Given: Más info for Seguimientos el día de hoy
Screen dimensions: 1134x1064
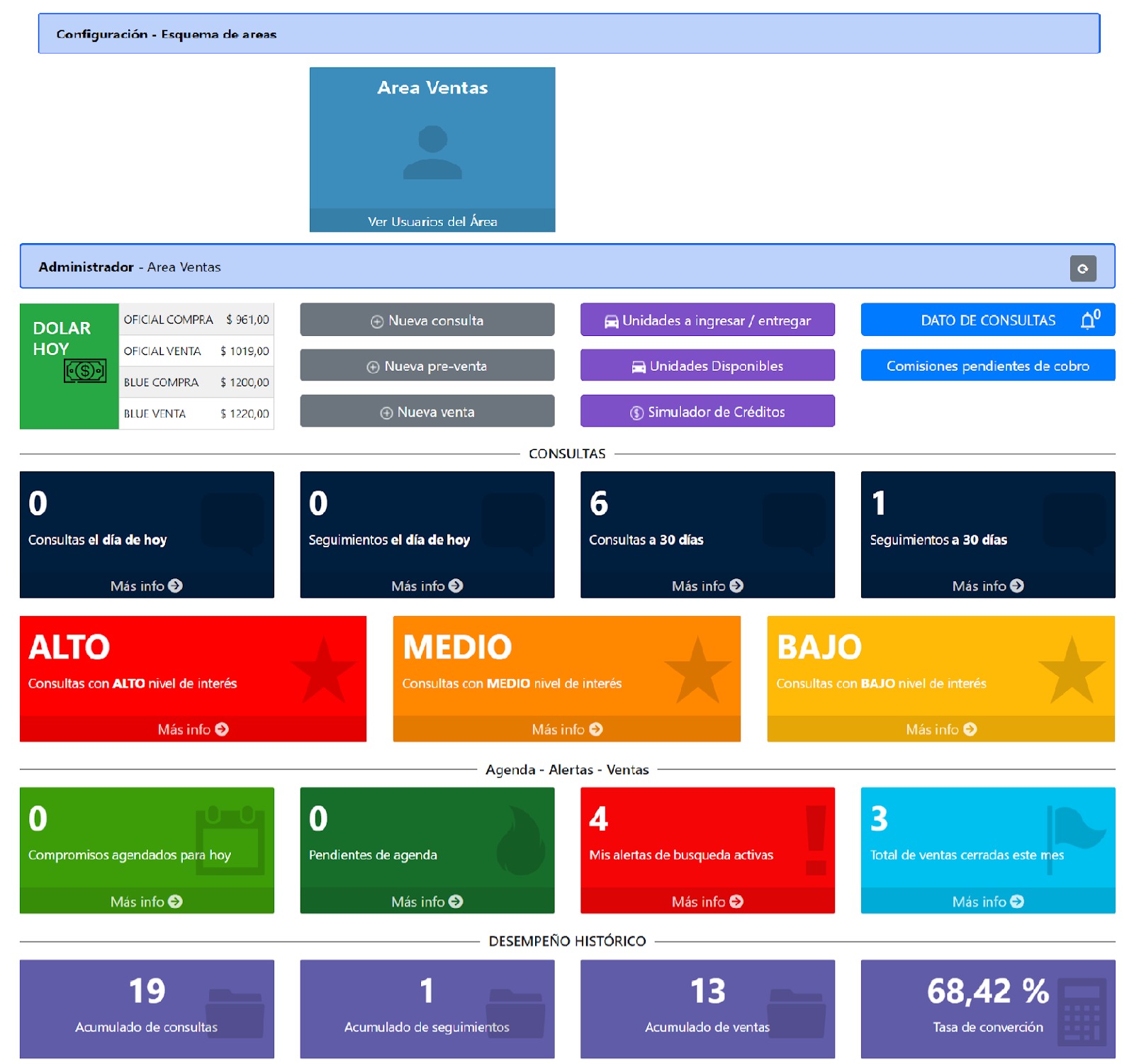Looking at the screenshot, I should (427, 586).
